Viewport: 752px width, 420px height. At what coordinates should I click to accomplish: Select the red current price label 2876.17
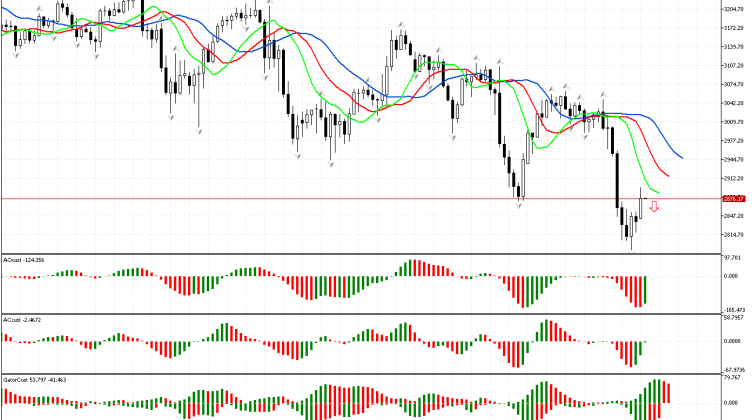click(734, 198)
